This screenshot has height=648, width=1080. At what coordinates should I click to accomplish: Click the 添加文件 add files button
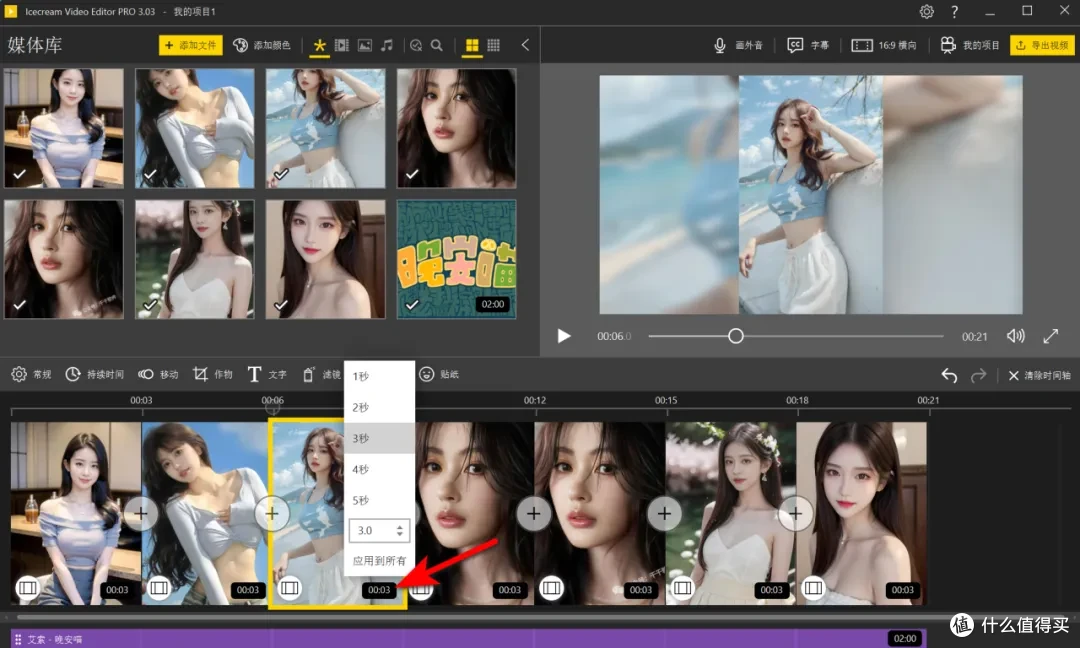(x=191, y=45)
